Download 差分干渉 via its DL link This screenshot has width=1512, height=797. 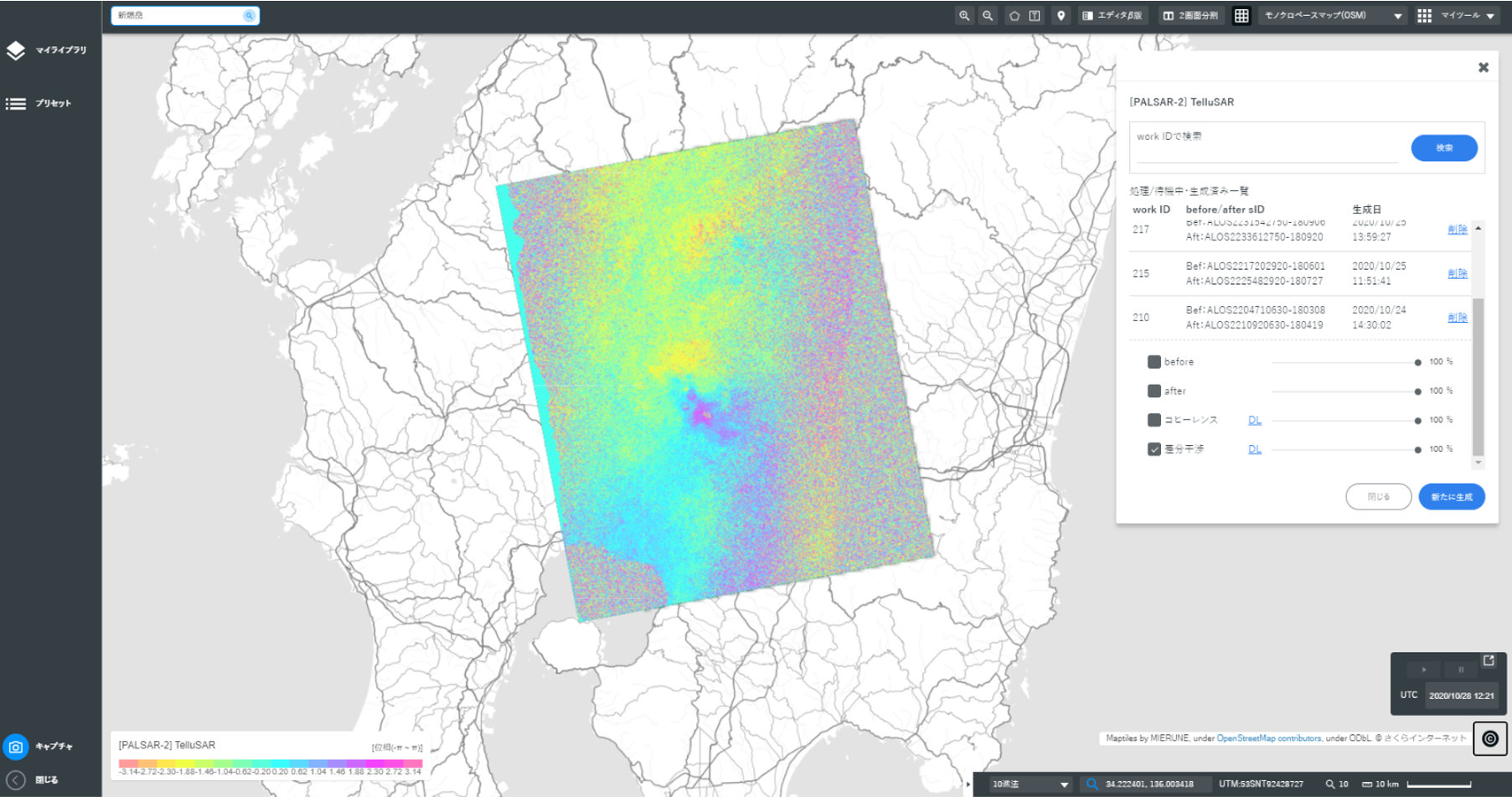click(x=1254, y=450)
